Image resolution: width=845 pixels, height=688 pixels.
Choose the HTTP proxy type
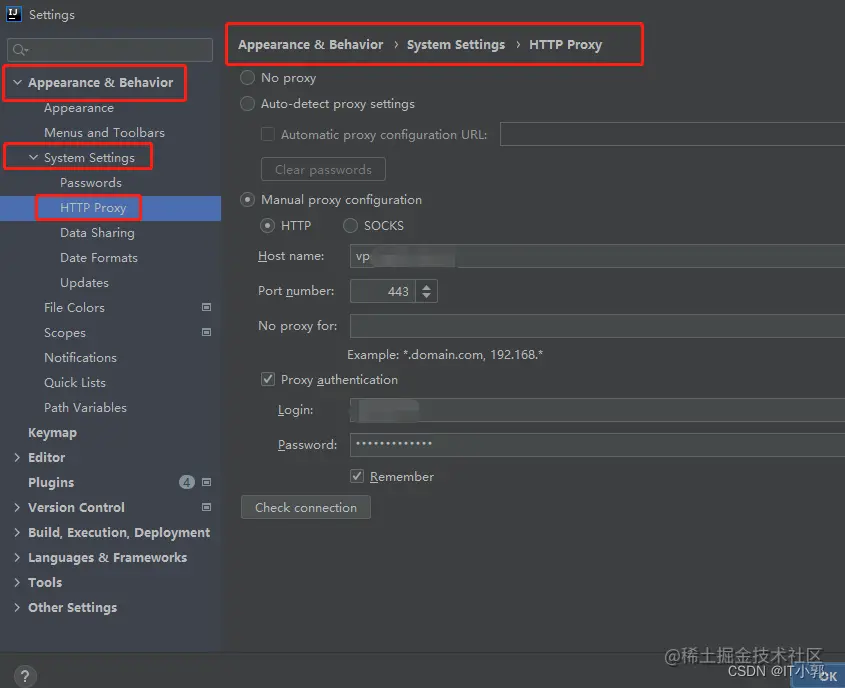267,225
